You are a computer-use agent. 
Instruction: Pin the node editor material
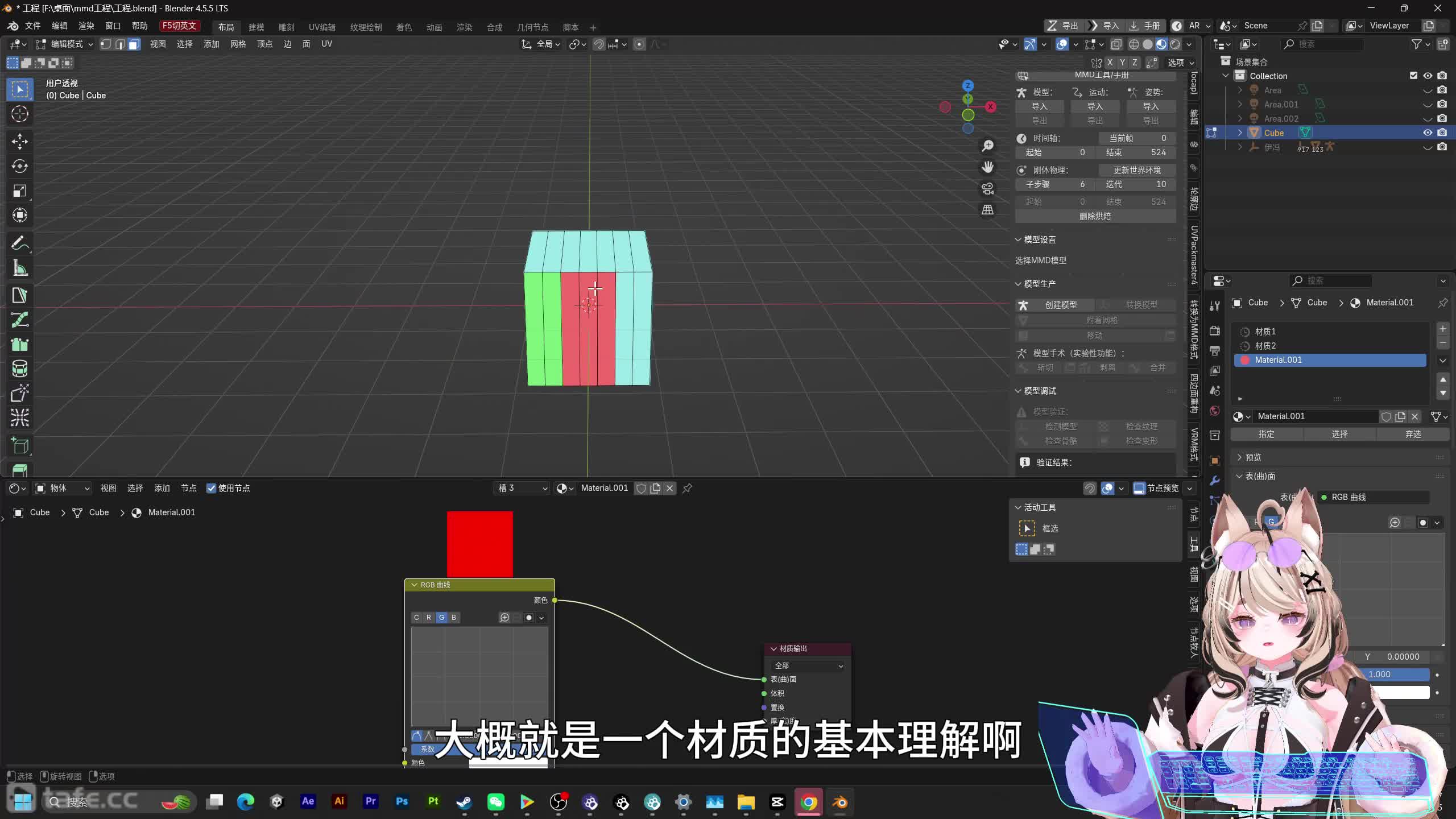pyautogui.click(x=687, y=488)
